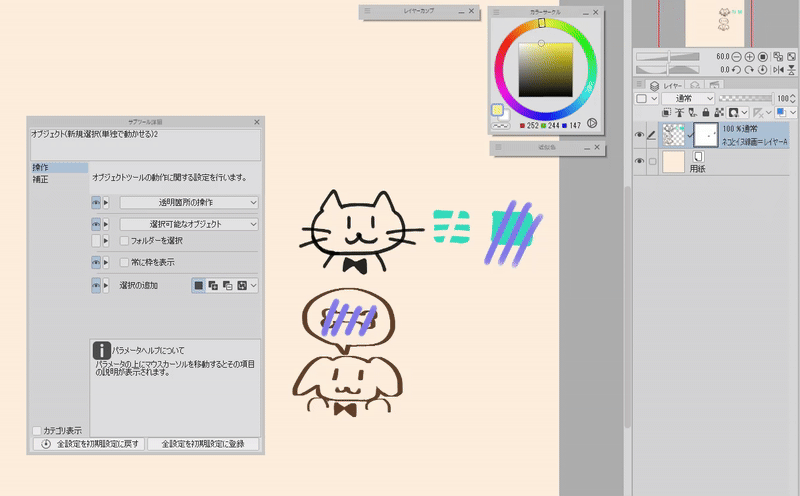Open the layer palette color dropdown
The image size is (800, 496).
pyautogui.click(x=646, y=98)
